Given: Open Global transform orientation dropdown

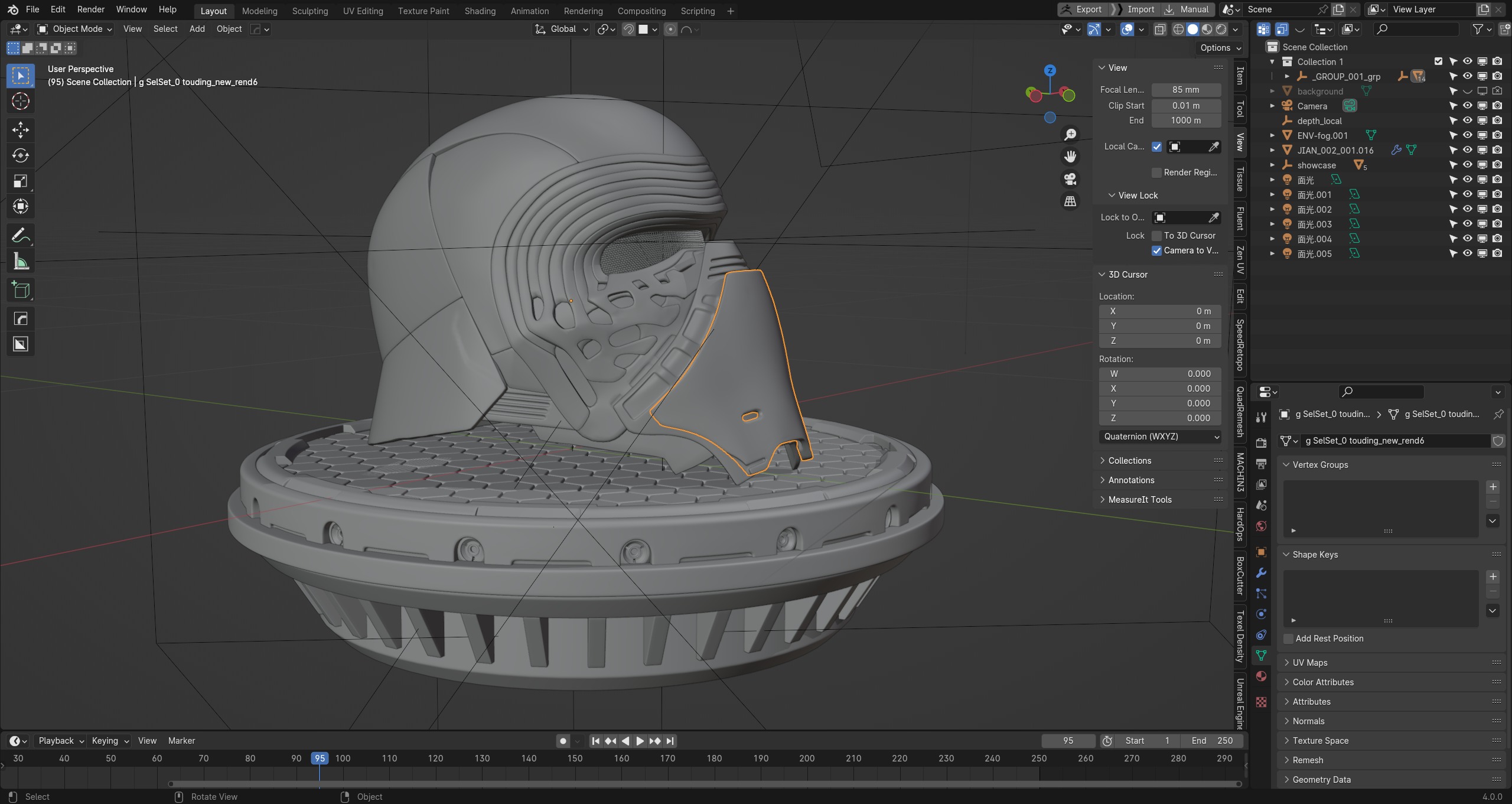Looking at the screenshot, I should coord(562,29).
